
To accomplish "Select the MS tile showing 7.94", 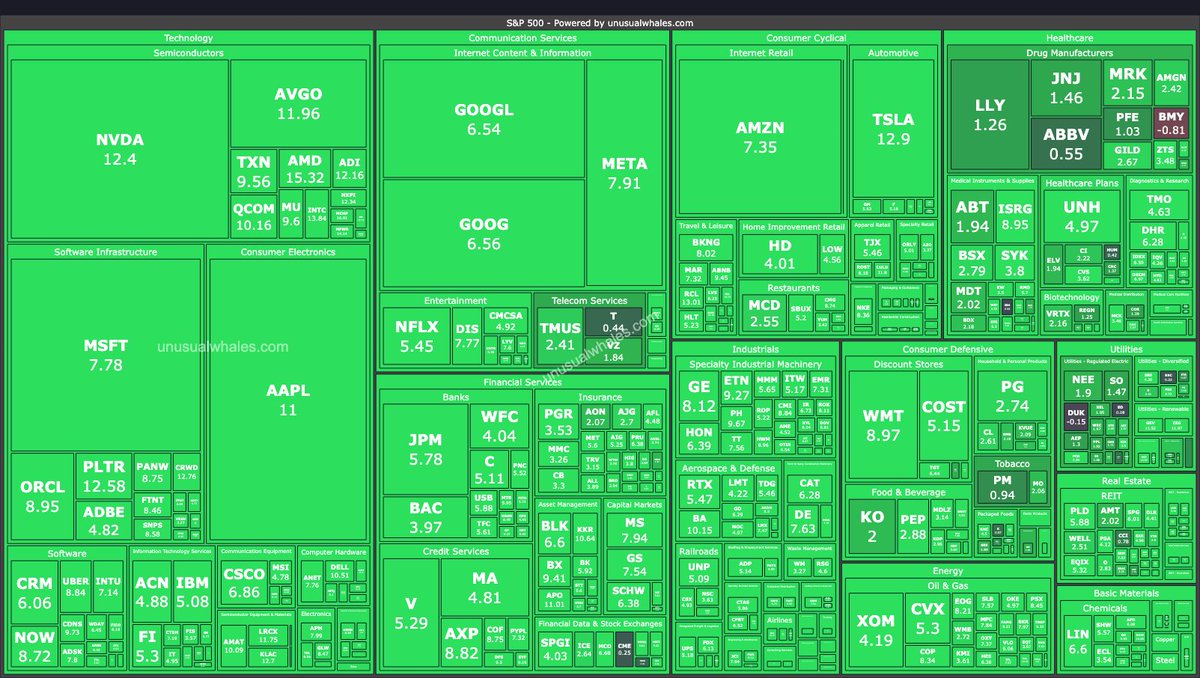I will [x=635, y=531].
